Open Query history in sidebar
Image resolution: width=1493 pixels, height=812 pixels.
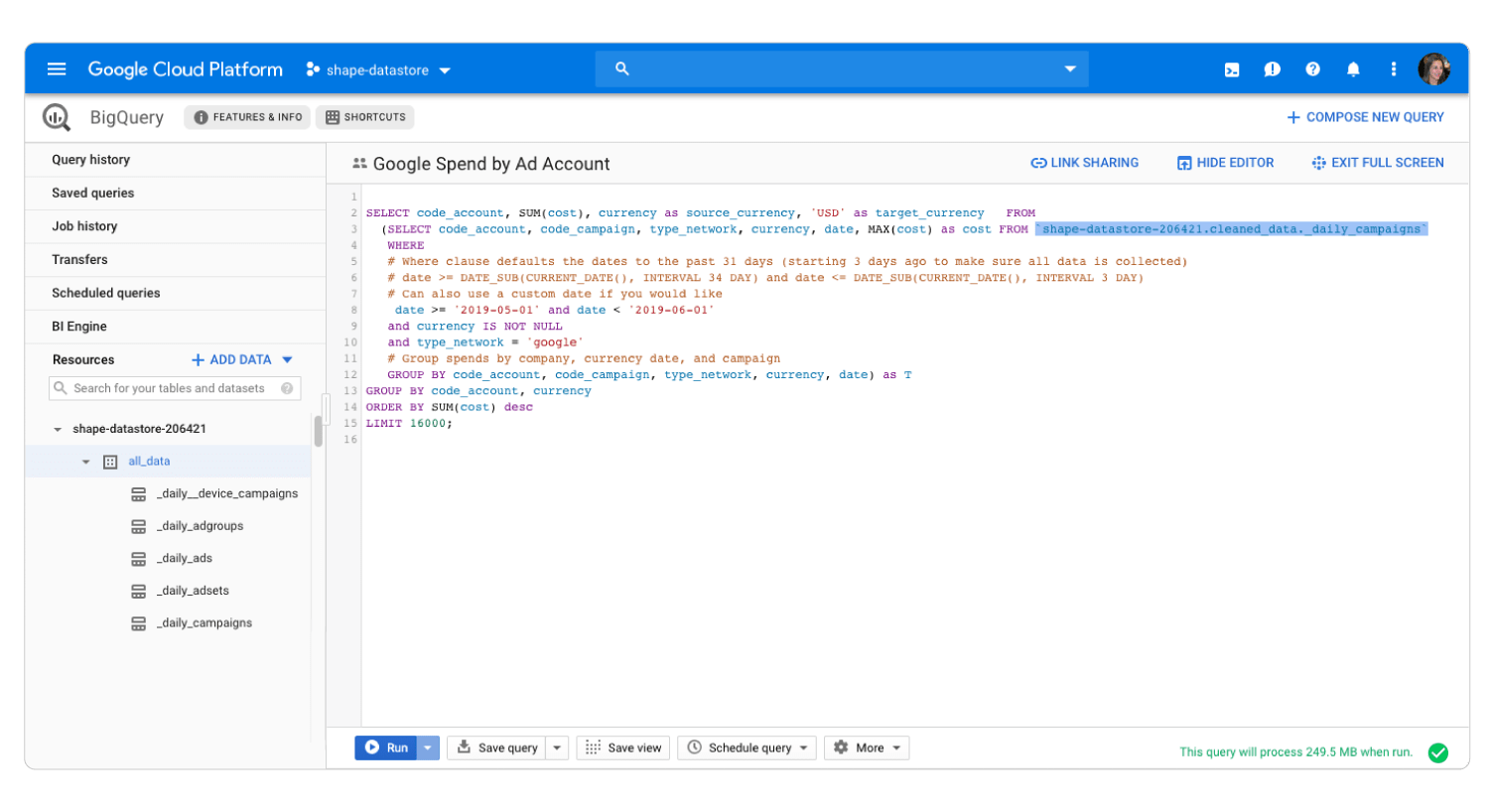91,160
